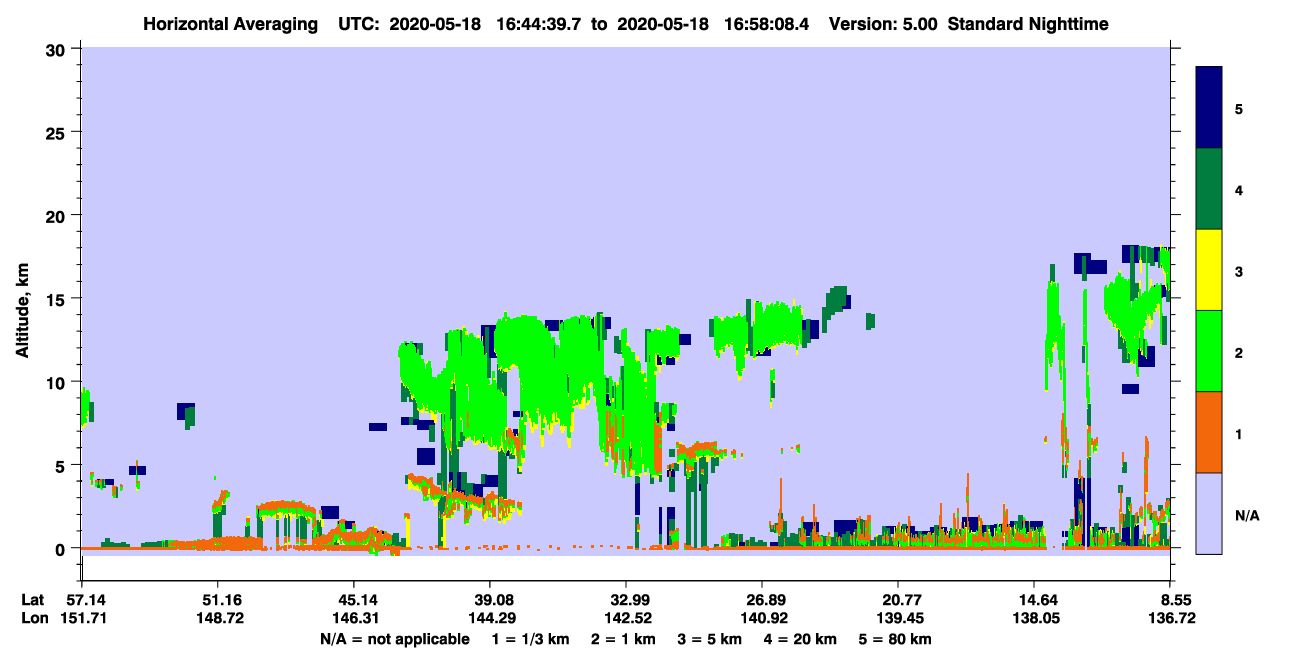Click longitude value 144.29

(490, 618)
